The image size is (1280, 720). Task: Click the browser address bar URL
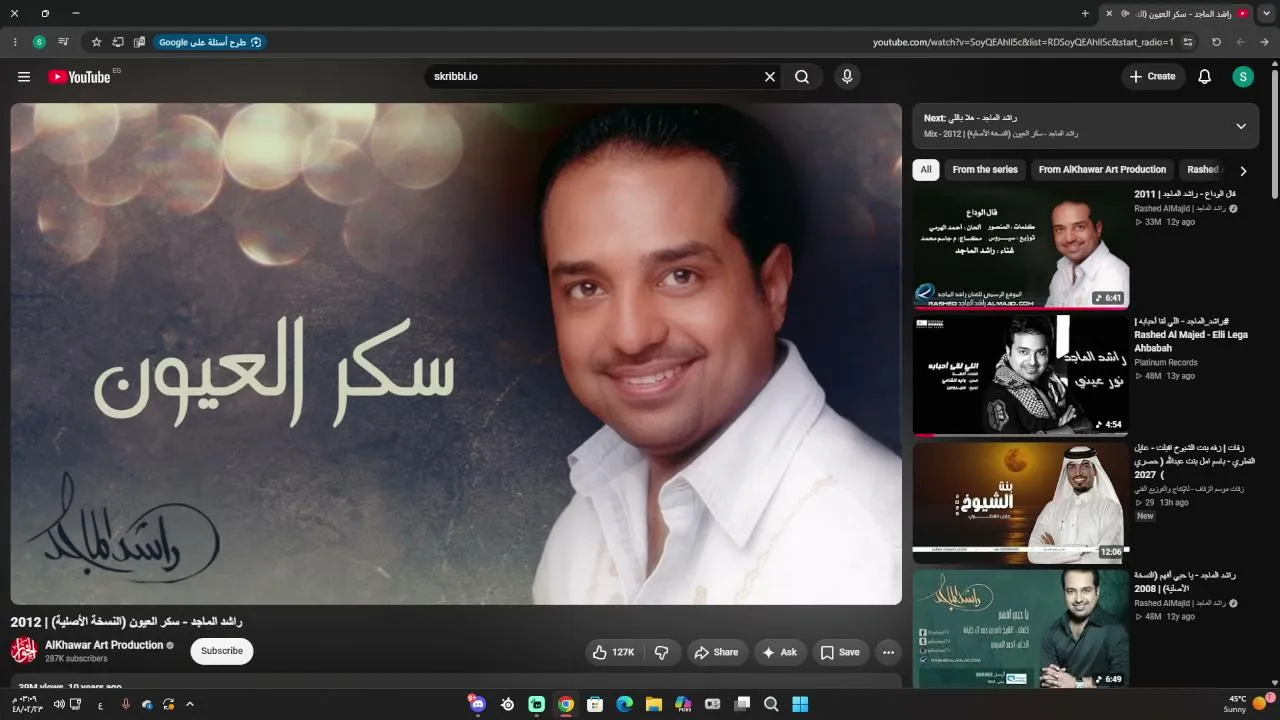click(1023, 42)
